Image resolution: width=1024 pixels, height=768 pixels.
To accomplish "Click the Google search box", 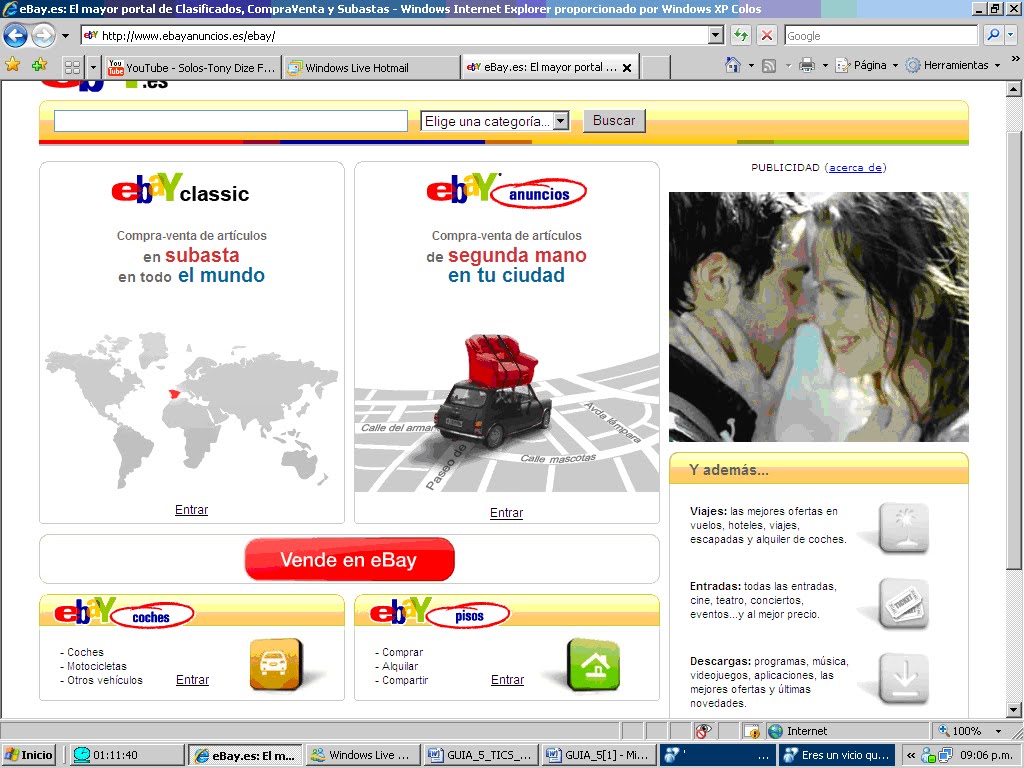I will pyautogui.click(x=881, y=35).
